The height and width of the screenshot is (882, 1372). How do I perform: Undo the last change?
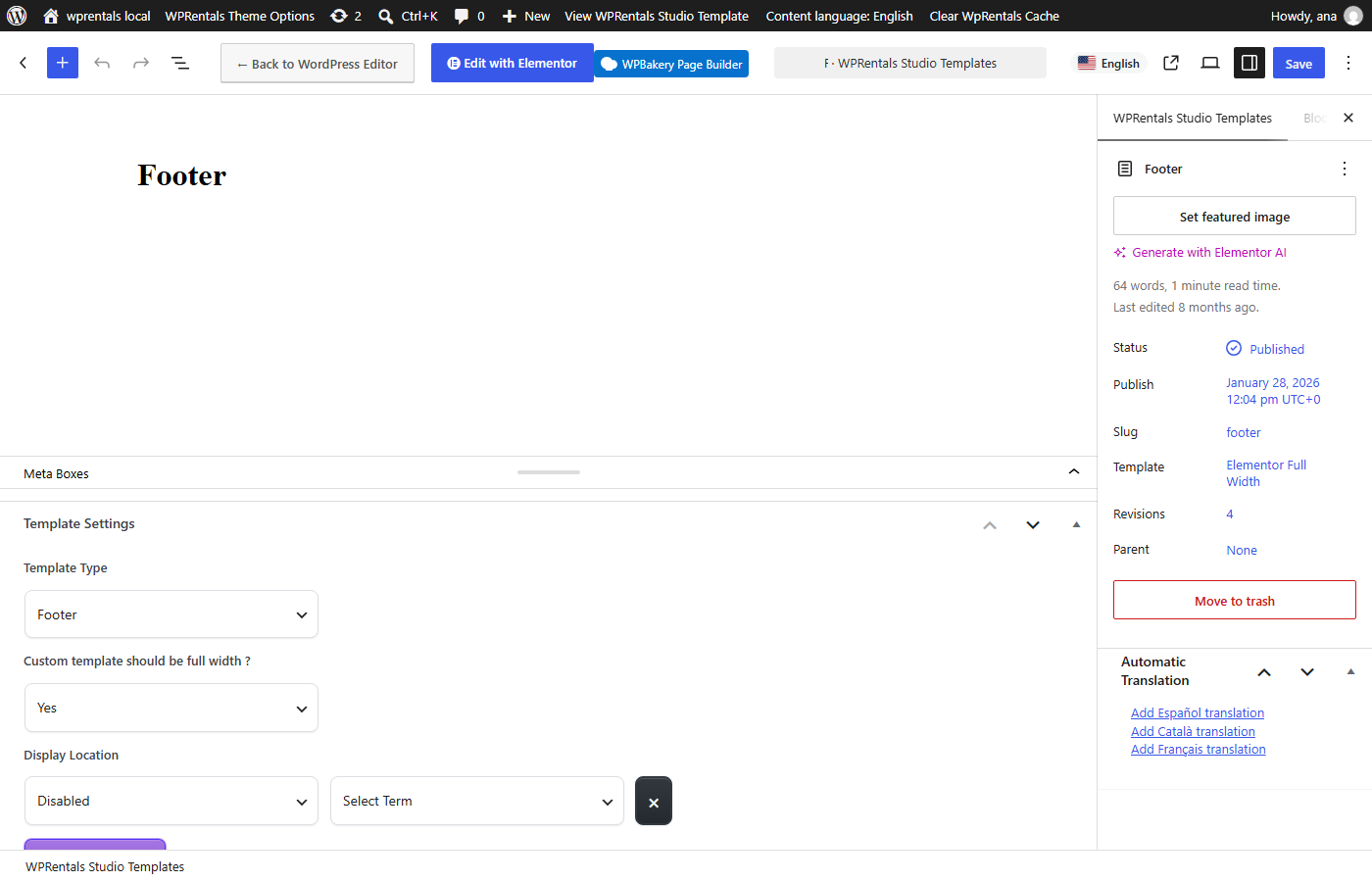[102, 63]
